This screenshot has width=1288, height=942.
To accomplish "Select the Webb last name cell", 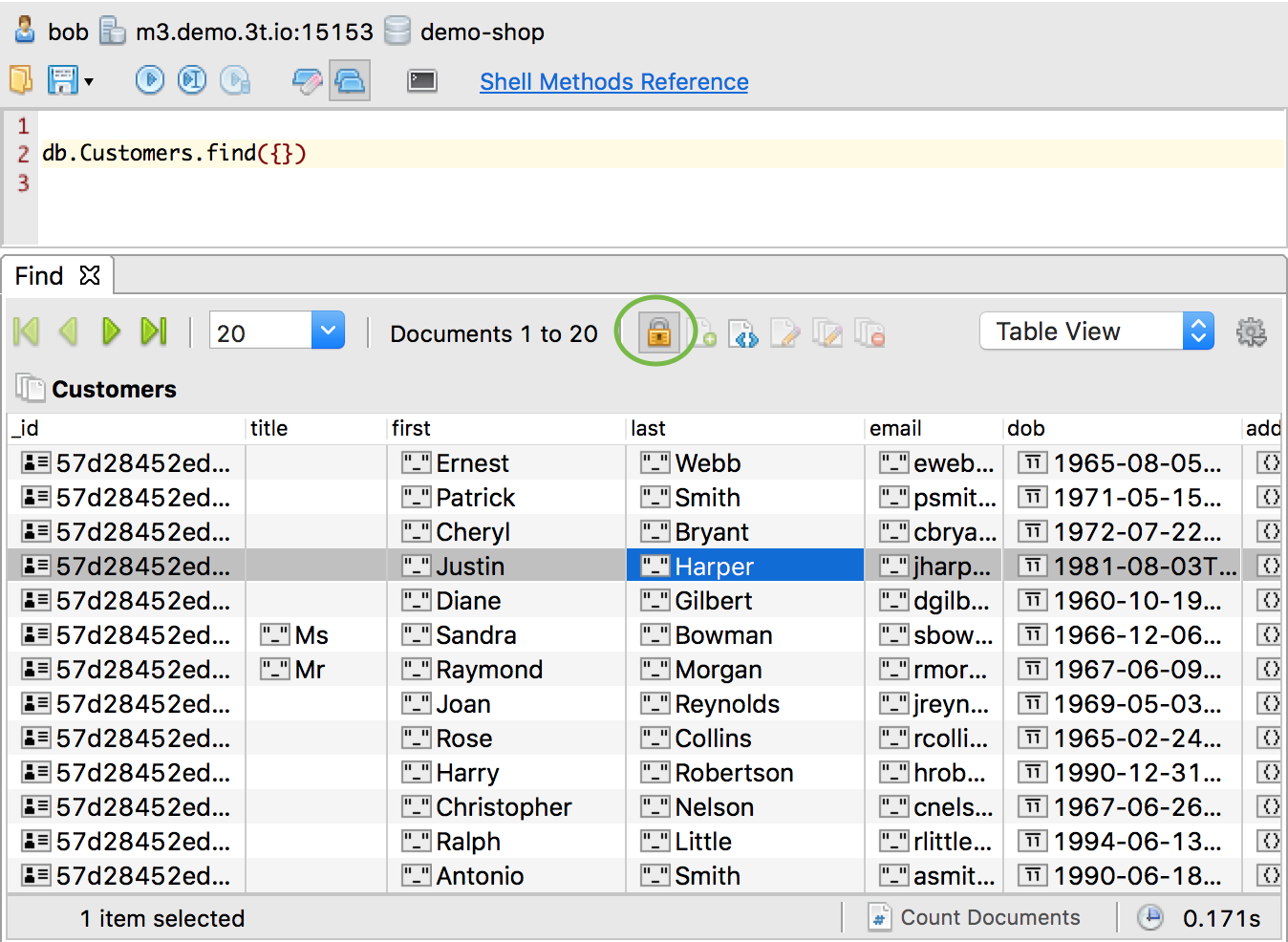I will pos(745,463).
